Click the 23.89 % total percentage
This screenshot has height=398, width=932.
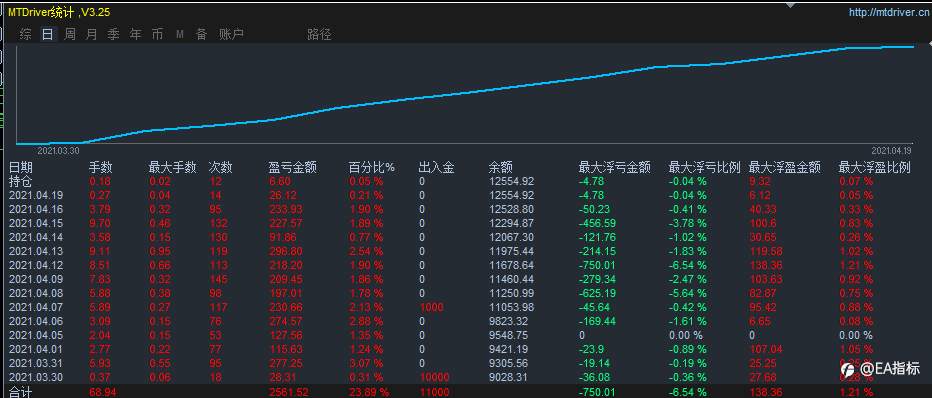click(x=370, y=392)
